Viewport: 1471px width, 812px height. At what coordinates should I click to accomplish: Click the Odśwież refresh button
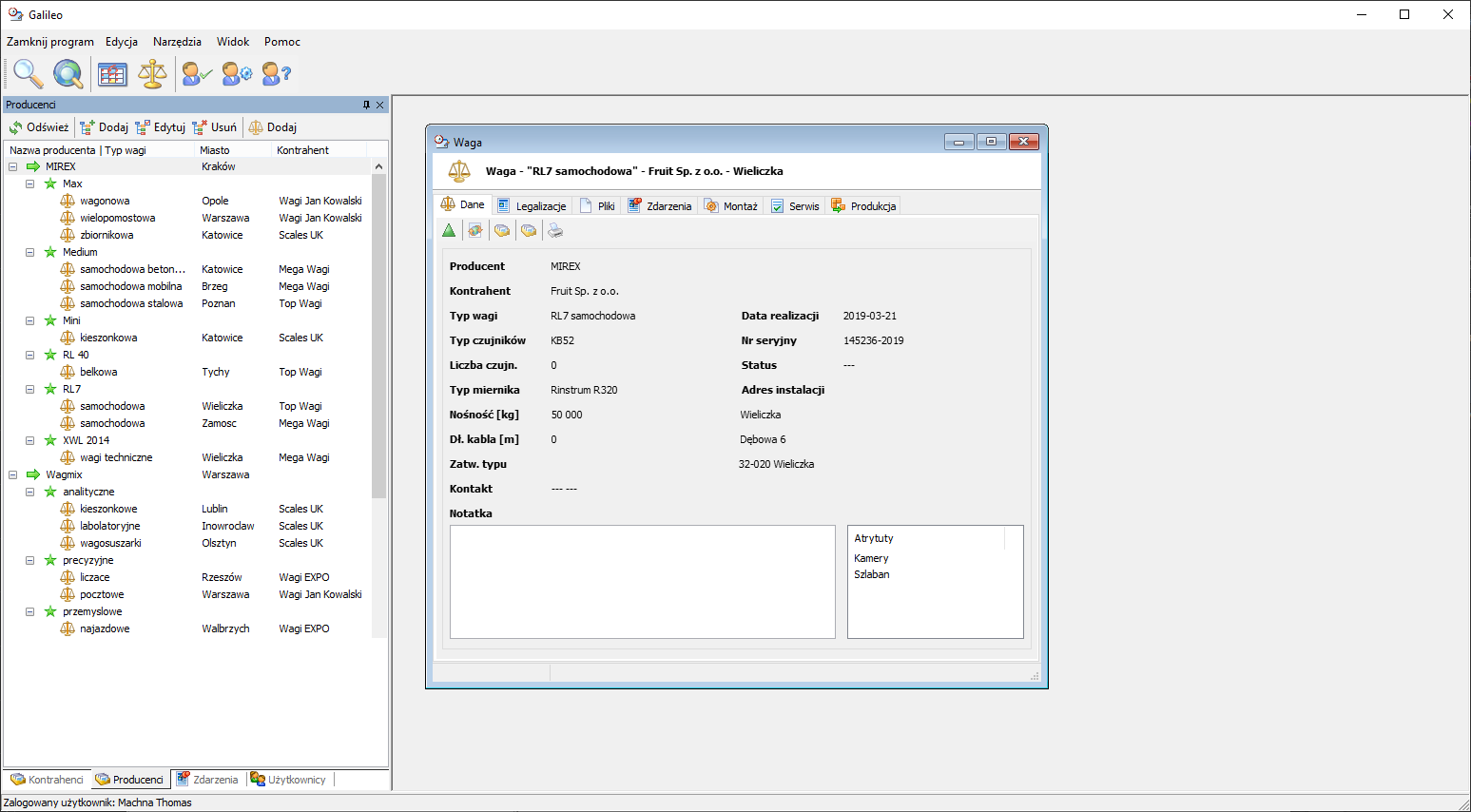pyautogui.click(x=39, y=127)
